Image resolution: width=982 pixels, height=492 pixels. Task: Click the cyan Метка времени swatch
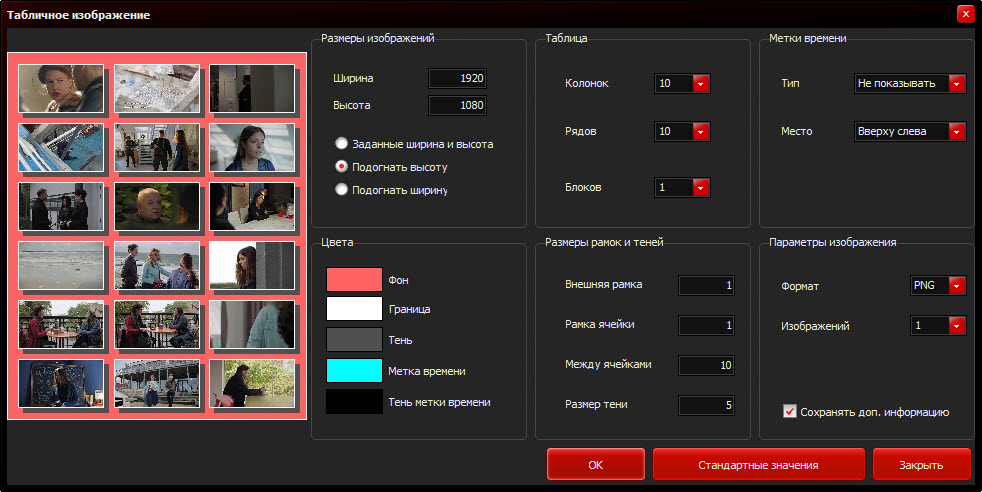click(354, 371)
